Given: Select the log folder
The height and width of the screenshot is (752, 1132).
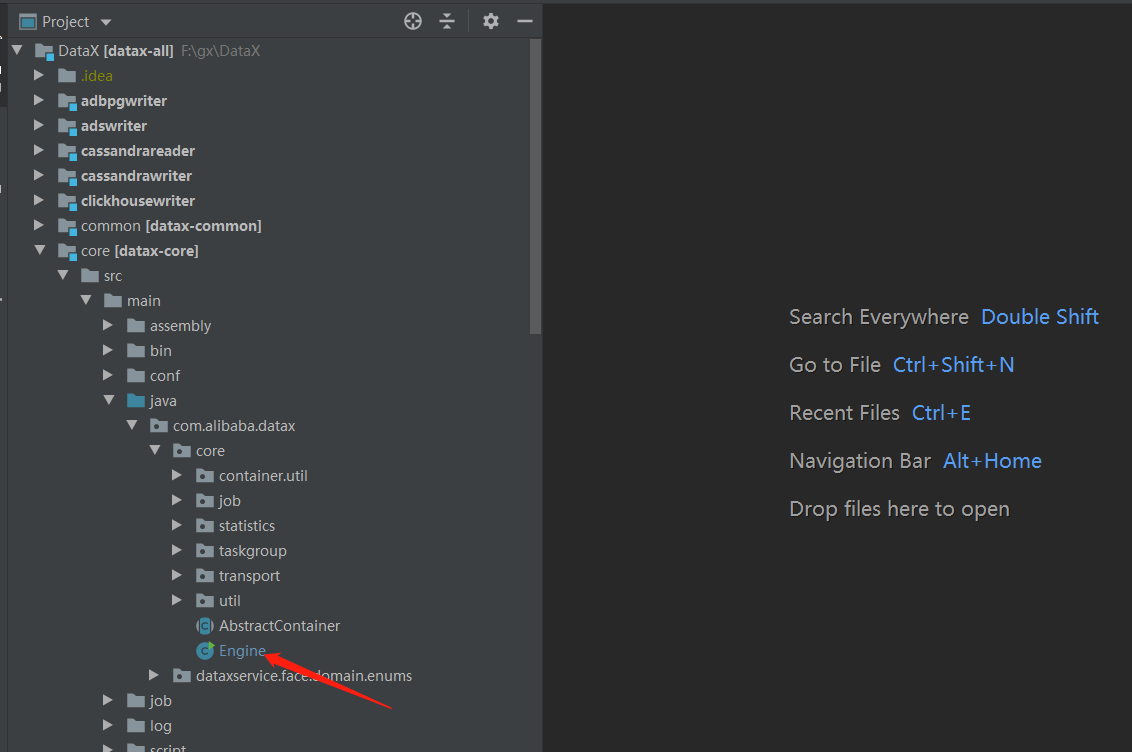Looking at the screenshot, I should point(160,726).
